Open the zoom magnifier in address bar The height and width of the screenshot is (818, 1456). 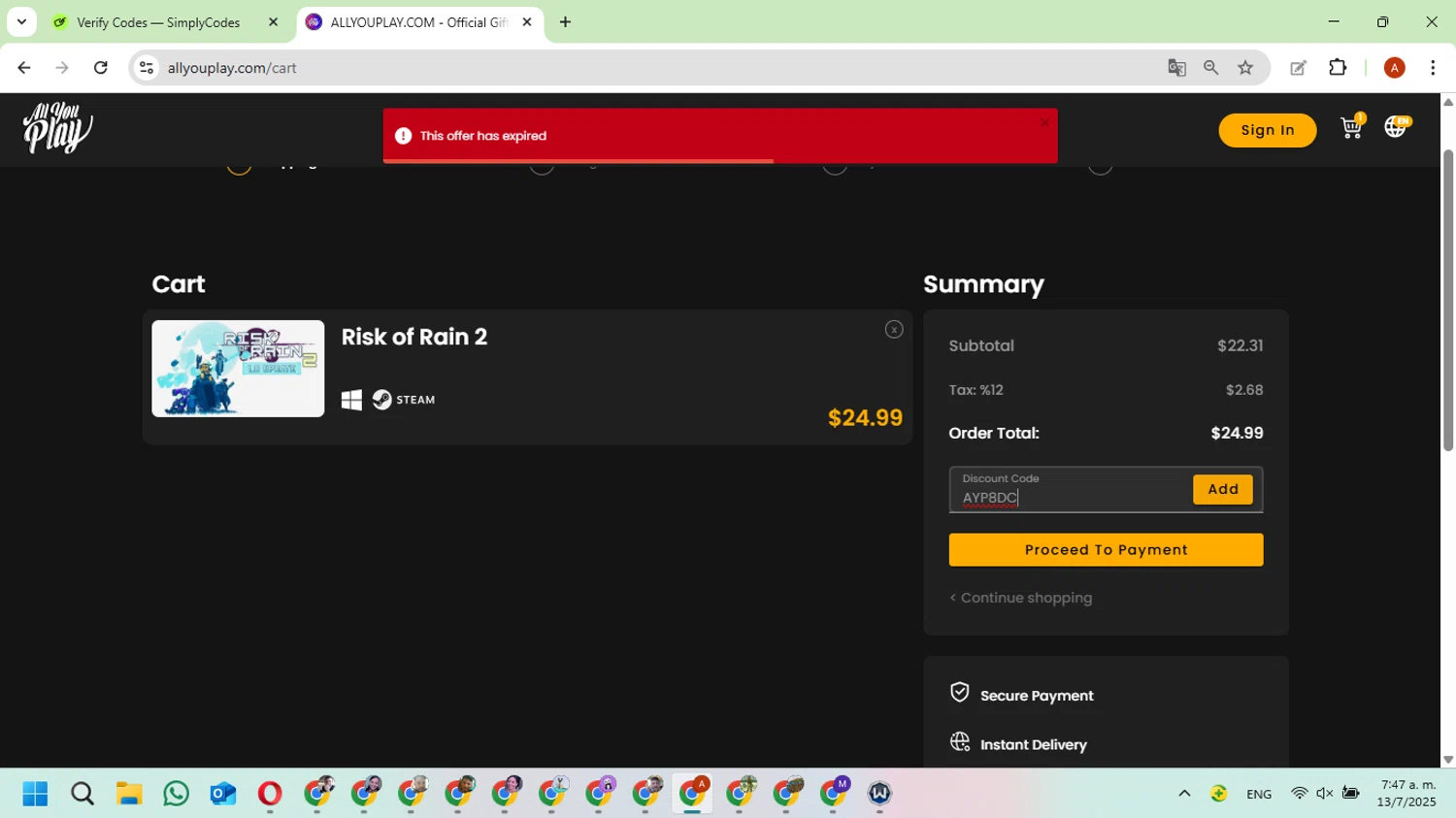point(1210,68)
